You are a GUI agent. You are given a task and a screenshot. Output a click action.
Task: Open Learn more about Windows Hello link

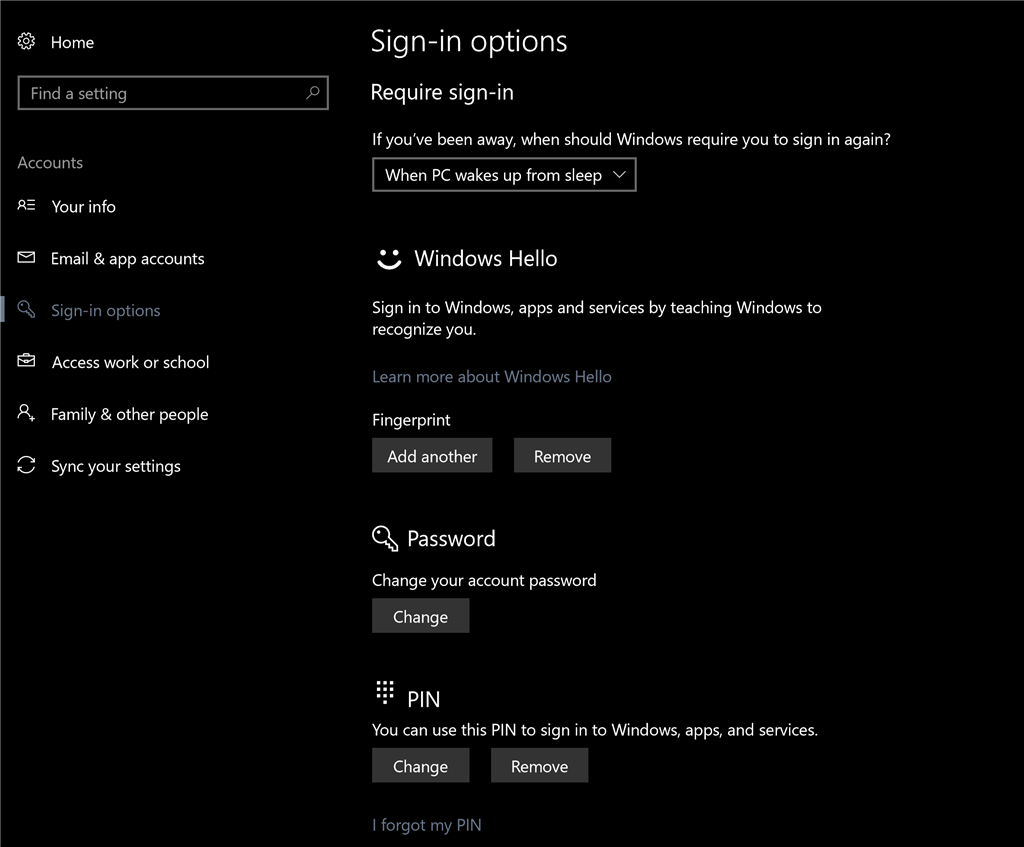pyautogui.click(x=492, y=377)
